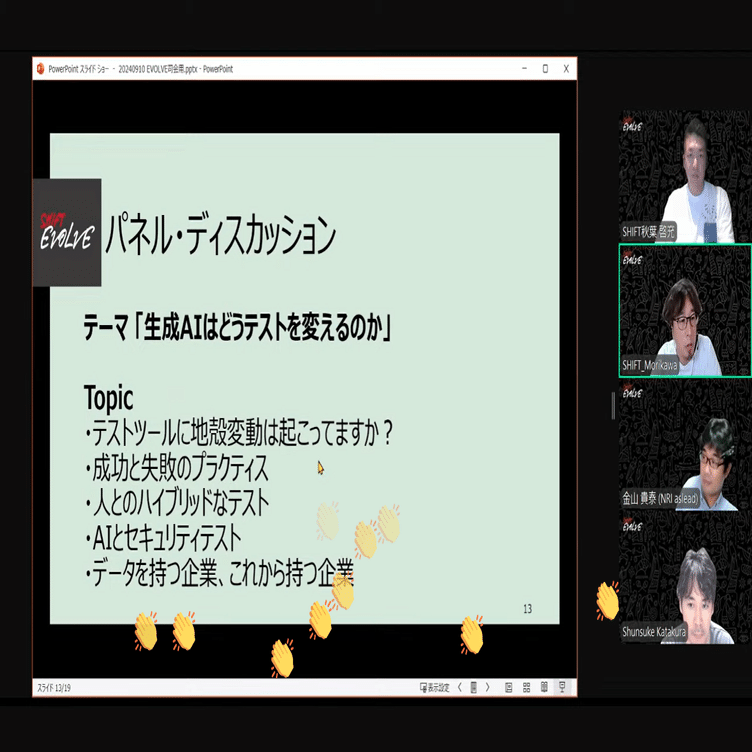Close the PowerPoint slideshow window

pyautogui.click(x=566, y=69)
